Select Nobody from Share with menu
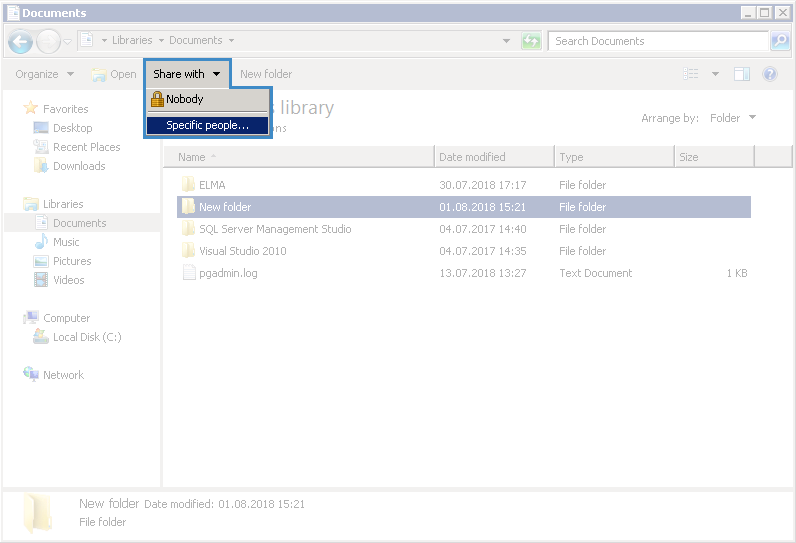Image resolution: width=796 pixels, height=543 pixels. point(184,99)
